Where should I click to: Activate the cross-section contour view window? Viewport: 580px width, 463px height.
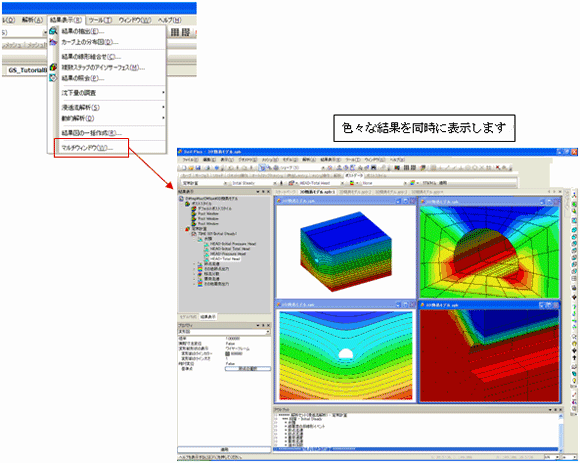click(345, 352)
